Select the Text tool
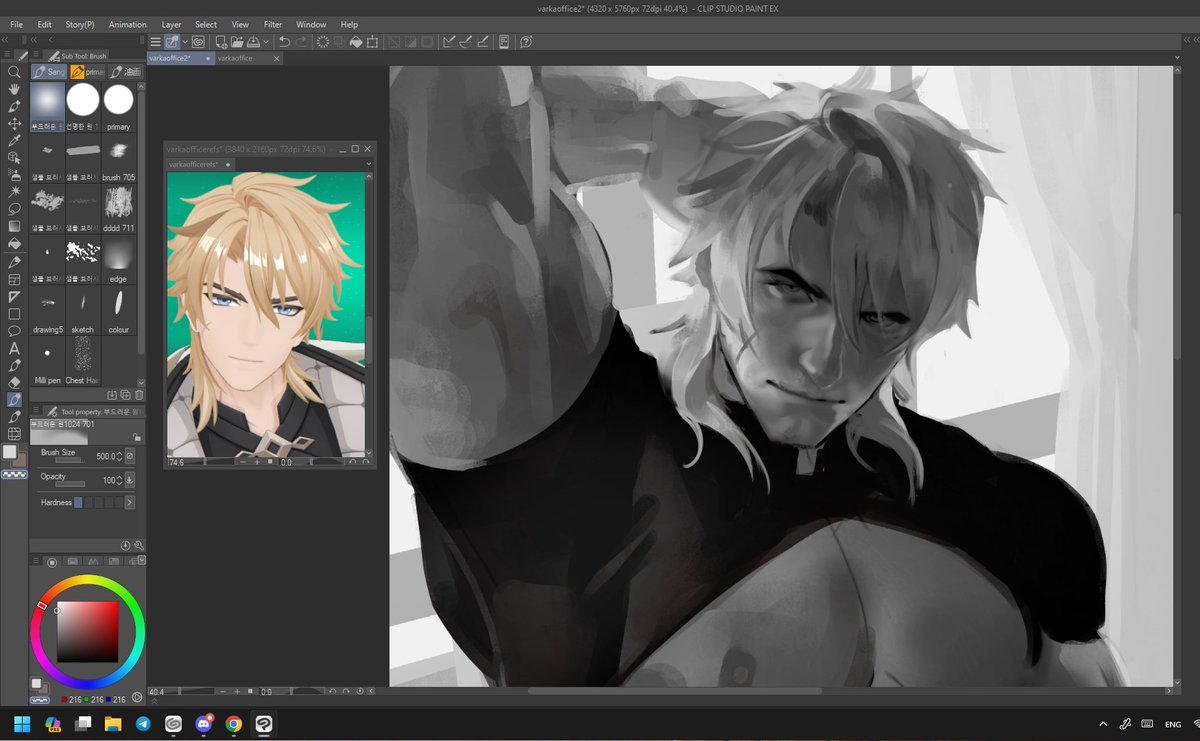1200x741 pixels. 14,348
